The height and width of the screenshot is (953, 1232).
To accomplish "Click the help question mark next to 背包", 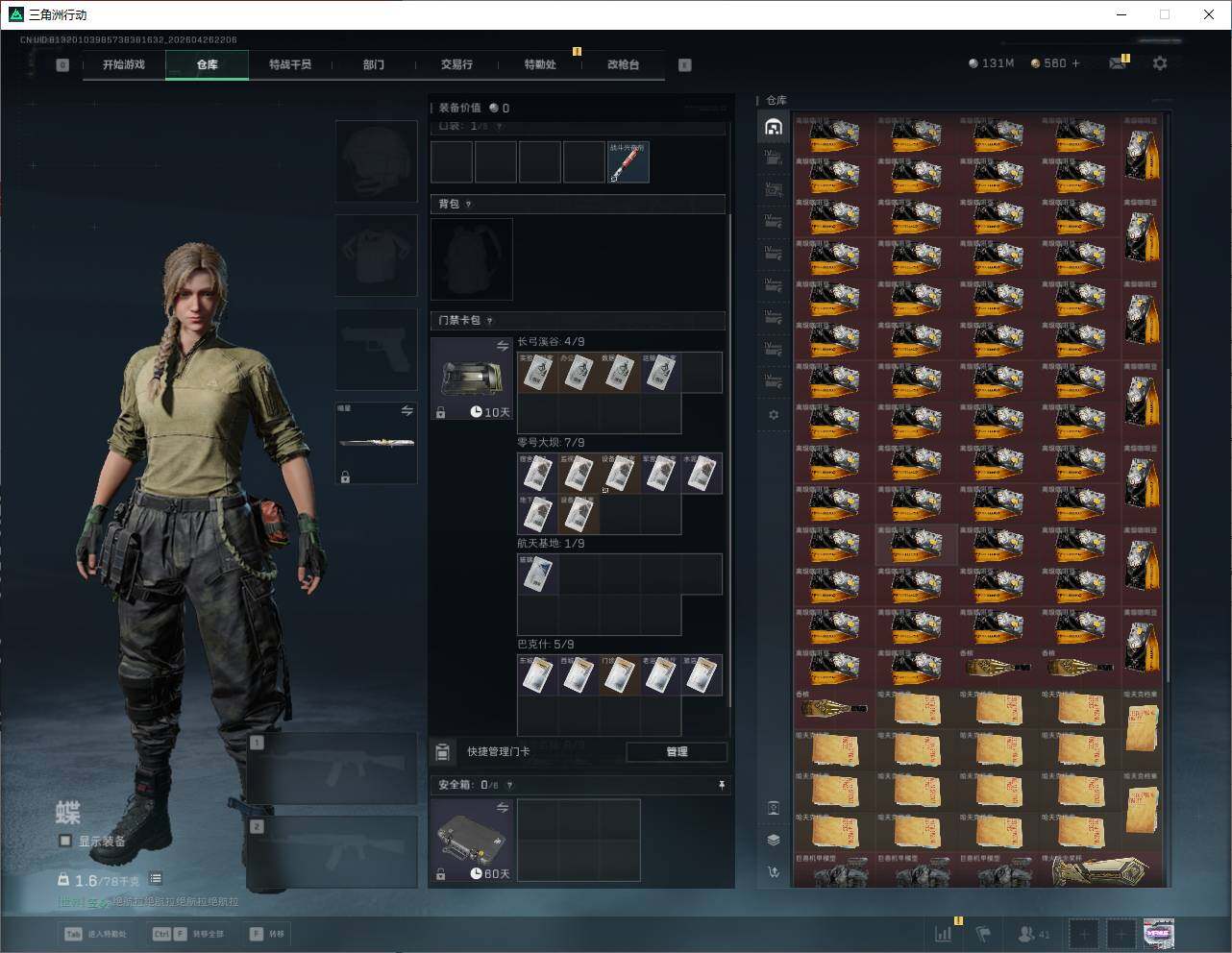I will point(468,205).
